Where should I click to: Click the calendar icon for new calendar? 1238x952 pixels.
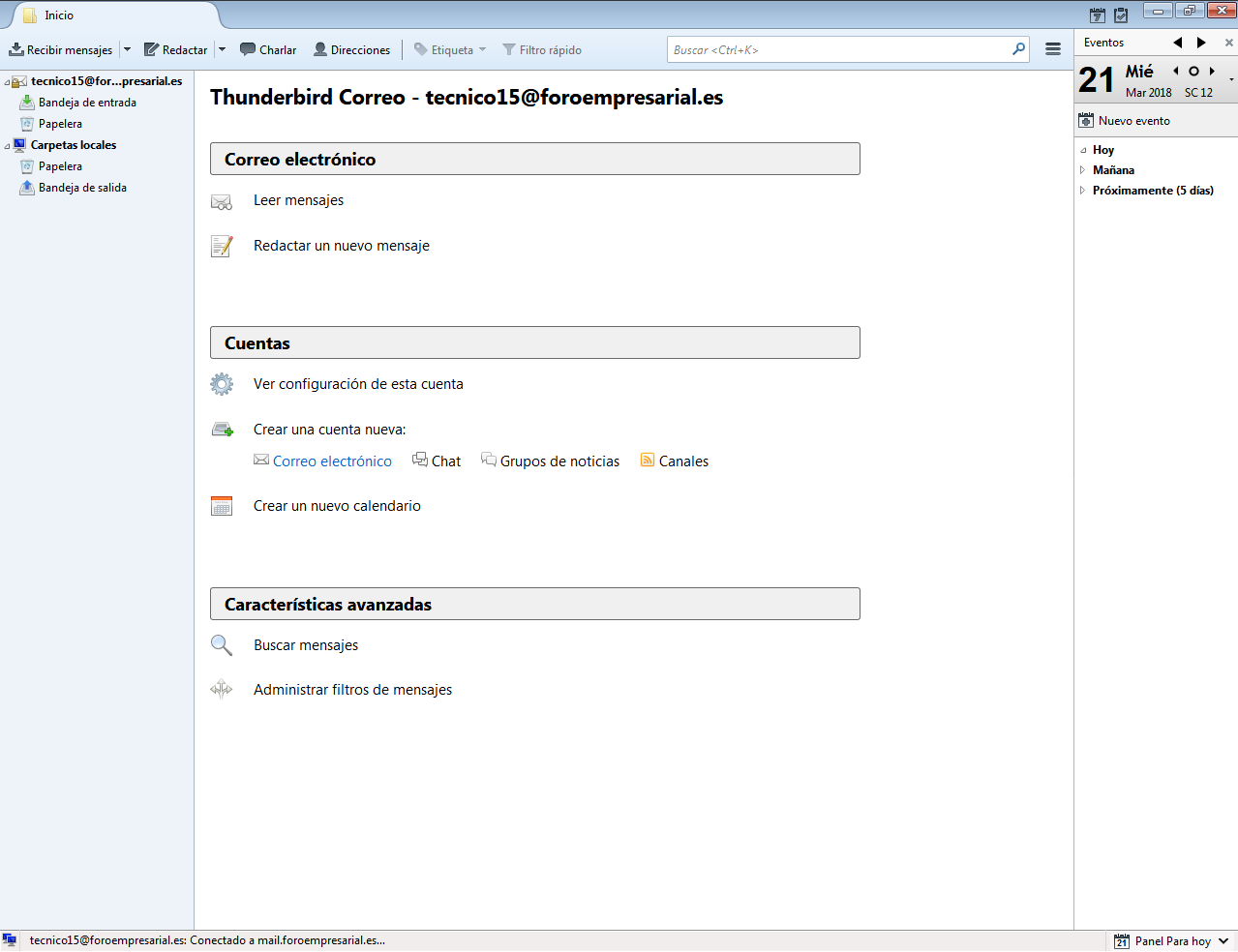click(x=222, y=506)
